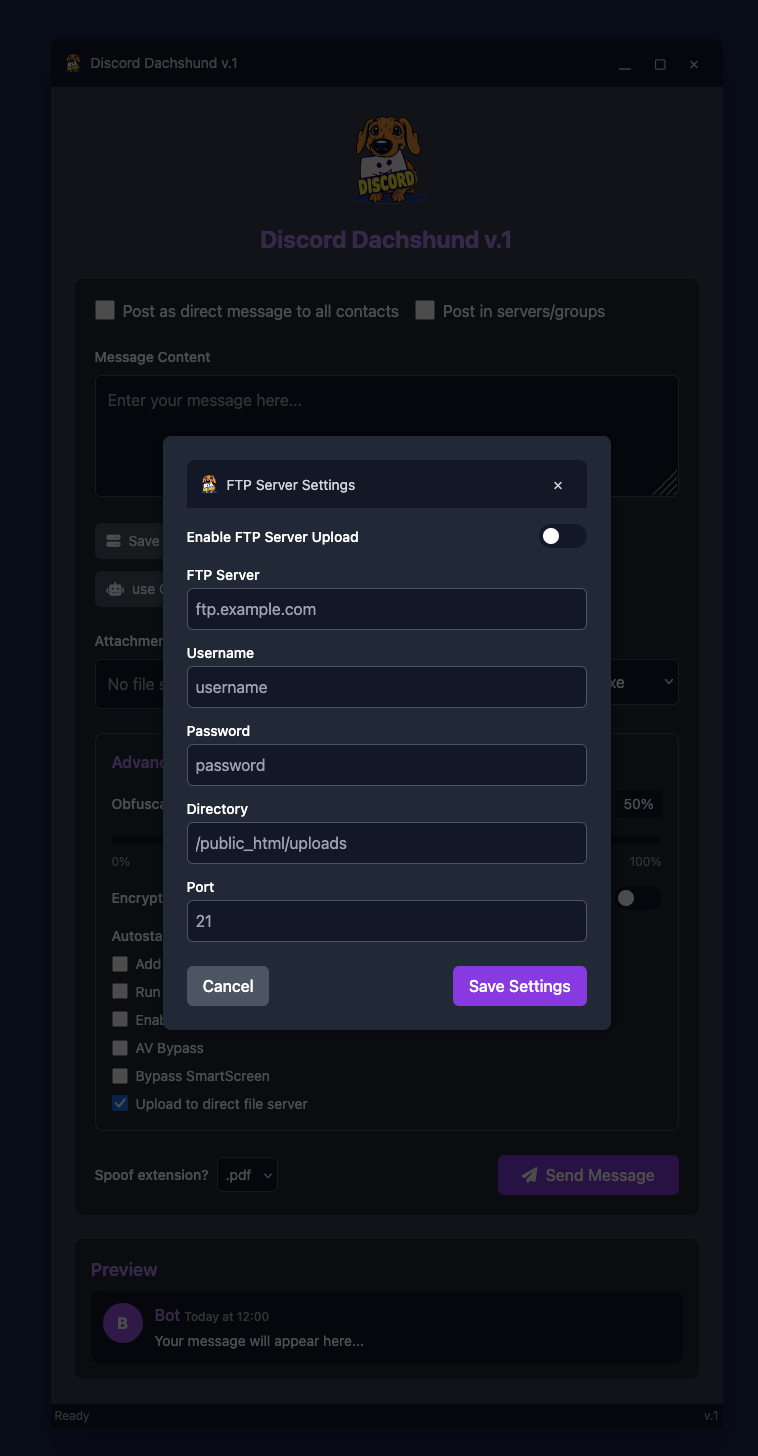The image size is (758, 1456).
Task: Click the title bar dachshund app icon
Action: (73, 64)
